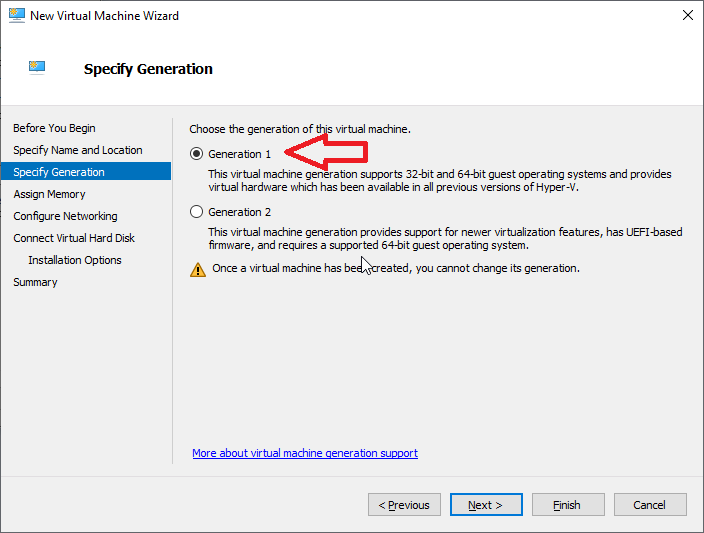Select the highlighted Specify Generation step
Viewport: 704px width, 533px height.
click(x=59, y=172)
